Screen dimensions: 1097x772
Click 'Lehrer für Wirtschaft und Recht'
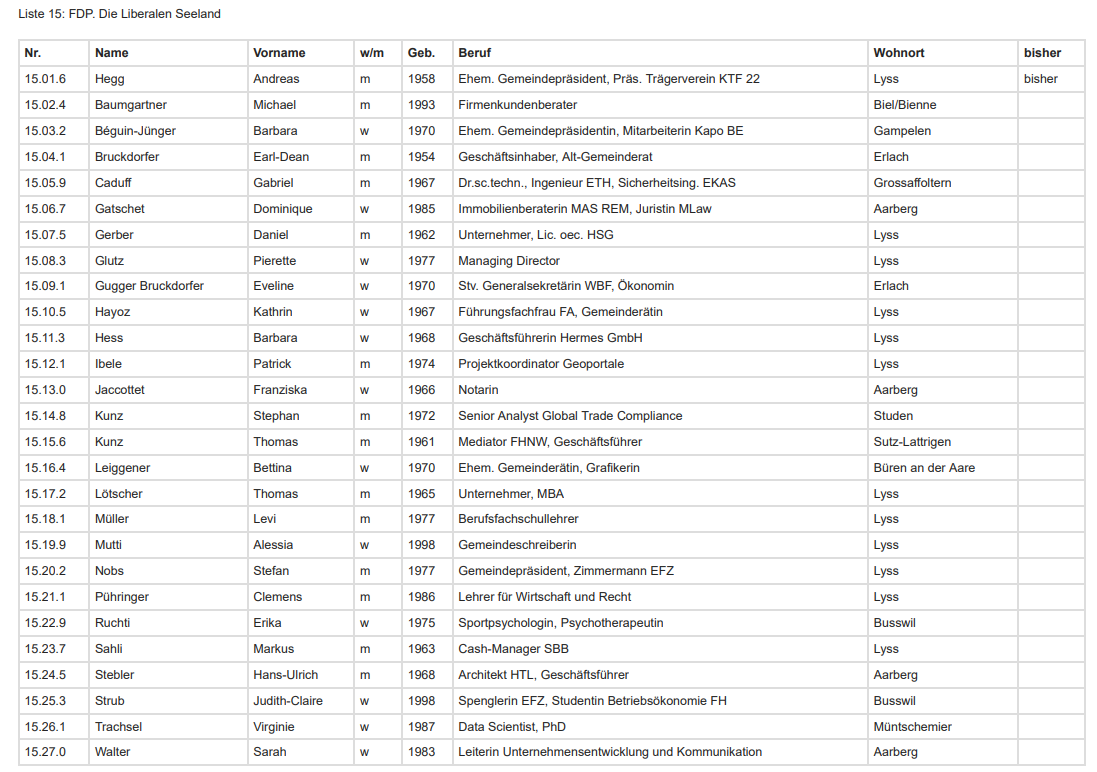[544, 596]
